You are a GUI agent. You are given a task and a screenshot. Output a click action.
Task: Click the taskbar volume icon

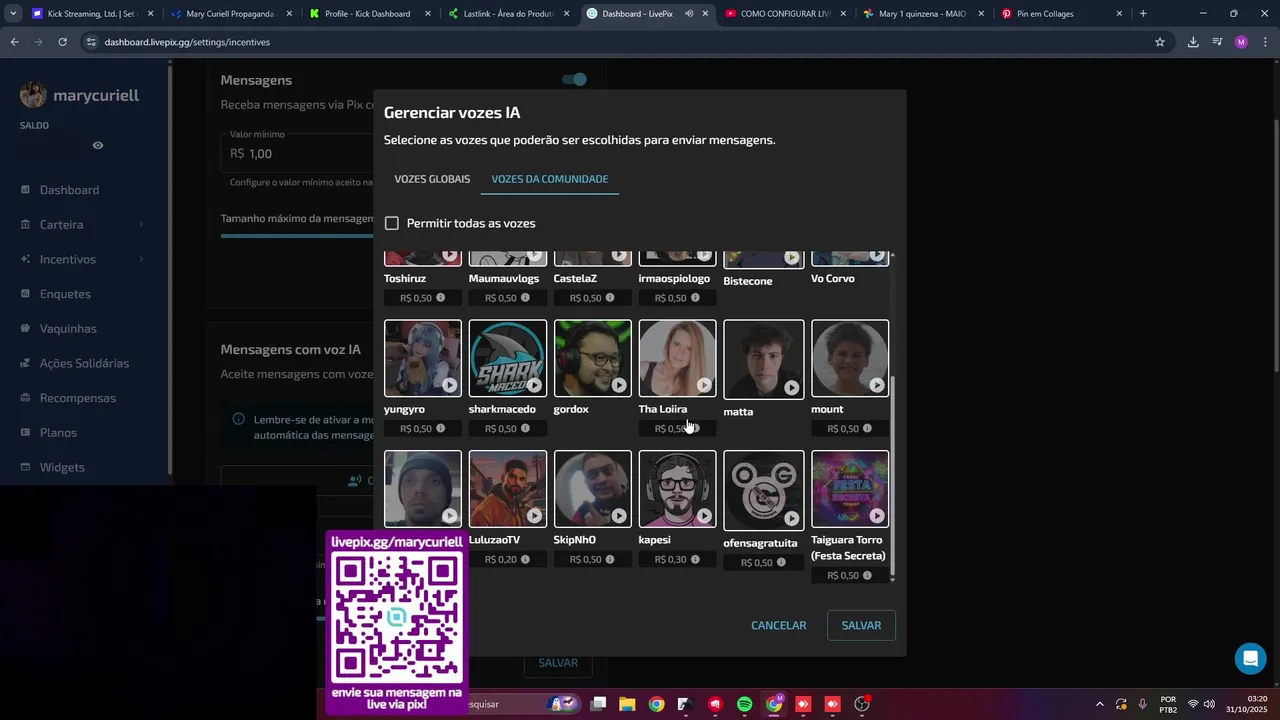(x=1209, y=704)
